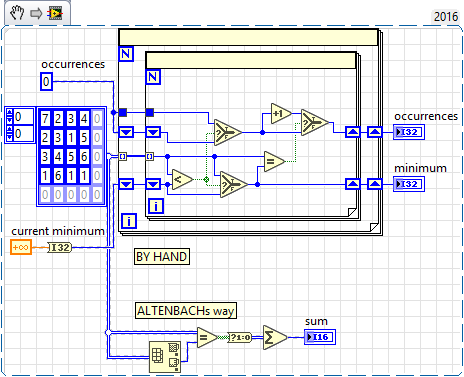Select the Less Than comparison node
The width and height of the screenshot is (464, 377).
182,180
